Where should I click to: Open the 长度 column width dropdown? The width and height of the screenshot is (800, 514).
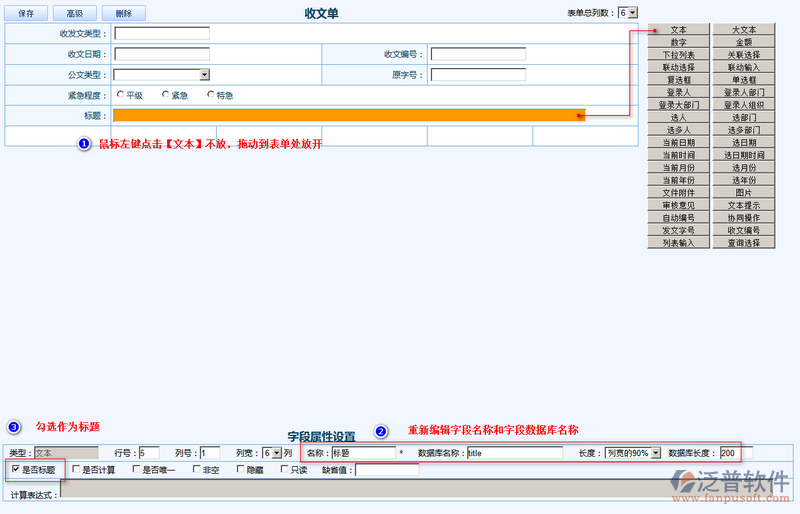[655, 453]
